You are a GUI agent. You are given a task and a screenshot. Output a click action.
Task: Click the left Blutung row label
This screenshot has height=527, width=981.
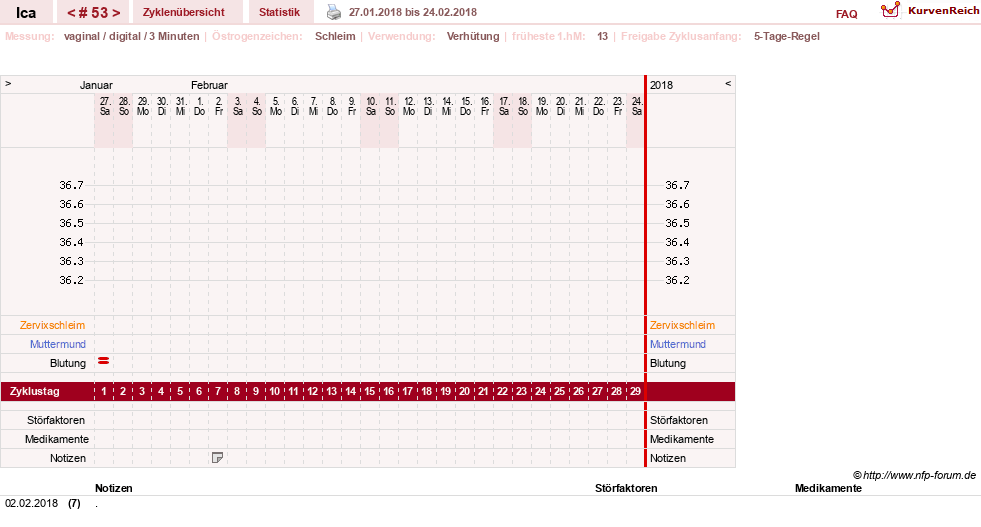pyautogui.click(x=68, y=363)
